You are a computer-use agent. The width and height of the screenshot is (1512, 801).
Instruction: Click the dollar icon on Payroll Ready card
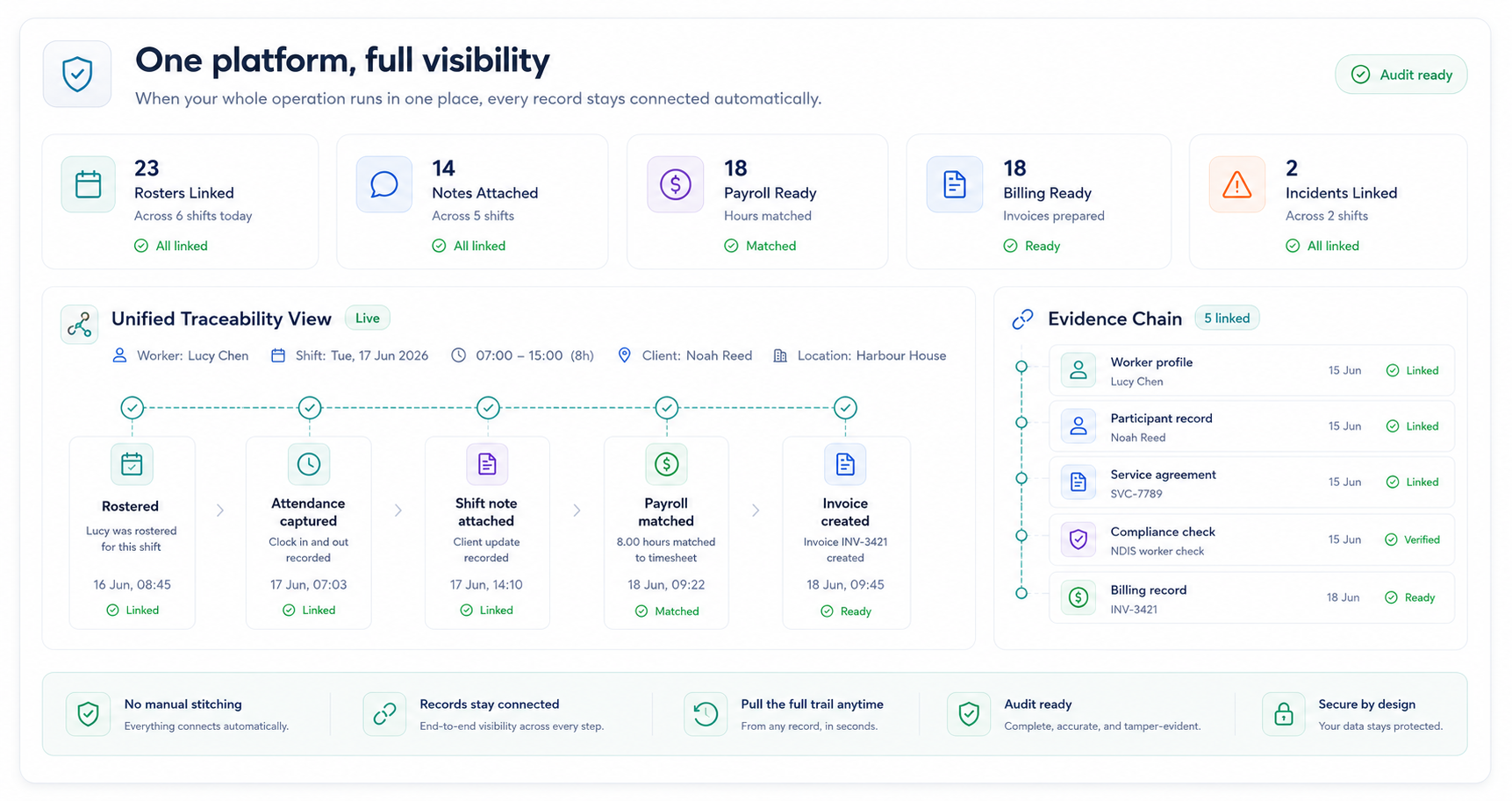coord(676,184)
